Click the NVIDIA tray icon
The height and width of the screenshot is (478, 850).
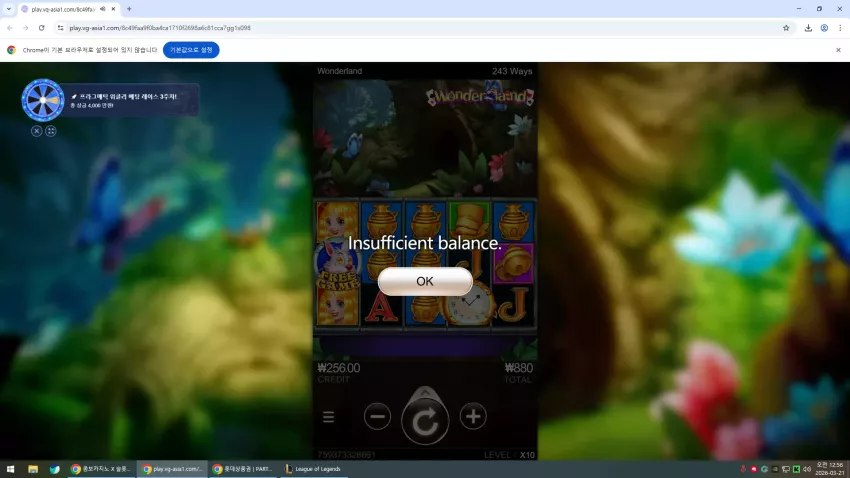pos(775,469)
